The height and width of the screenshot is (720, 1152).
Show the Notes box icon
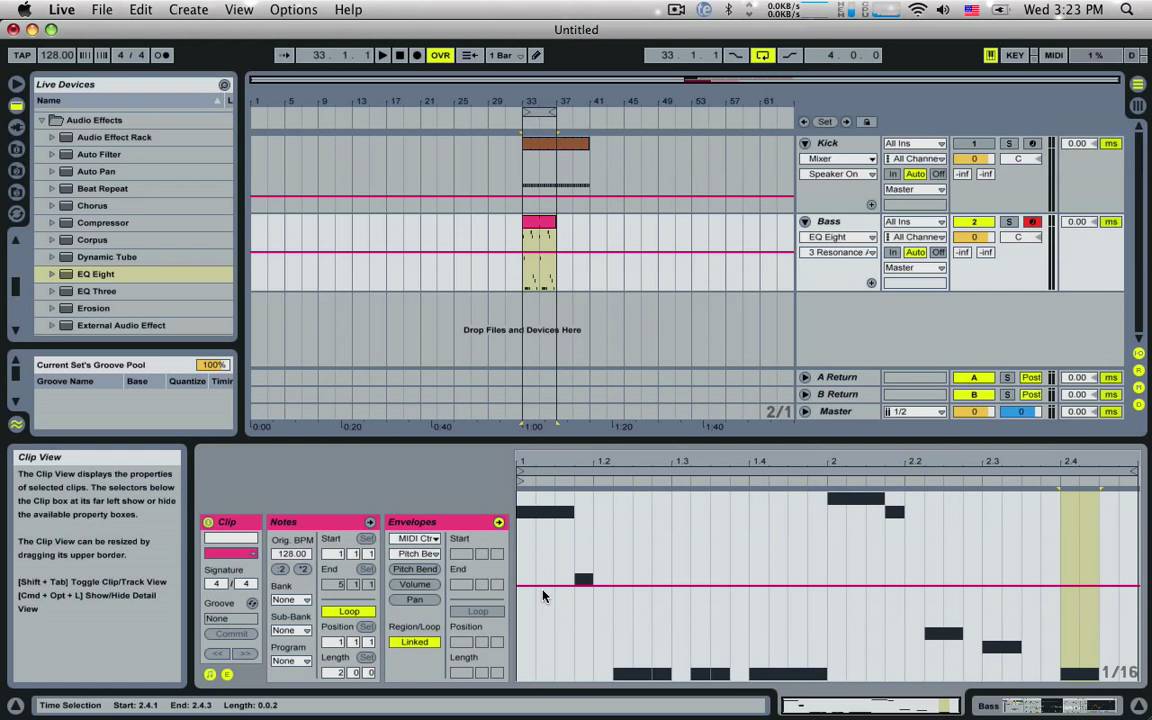pyautogui.click(x=210, y=674)
